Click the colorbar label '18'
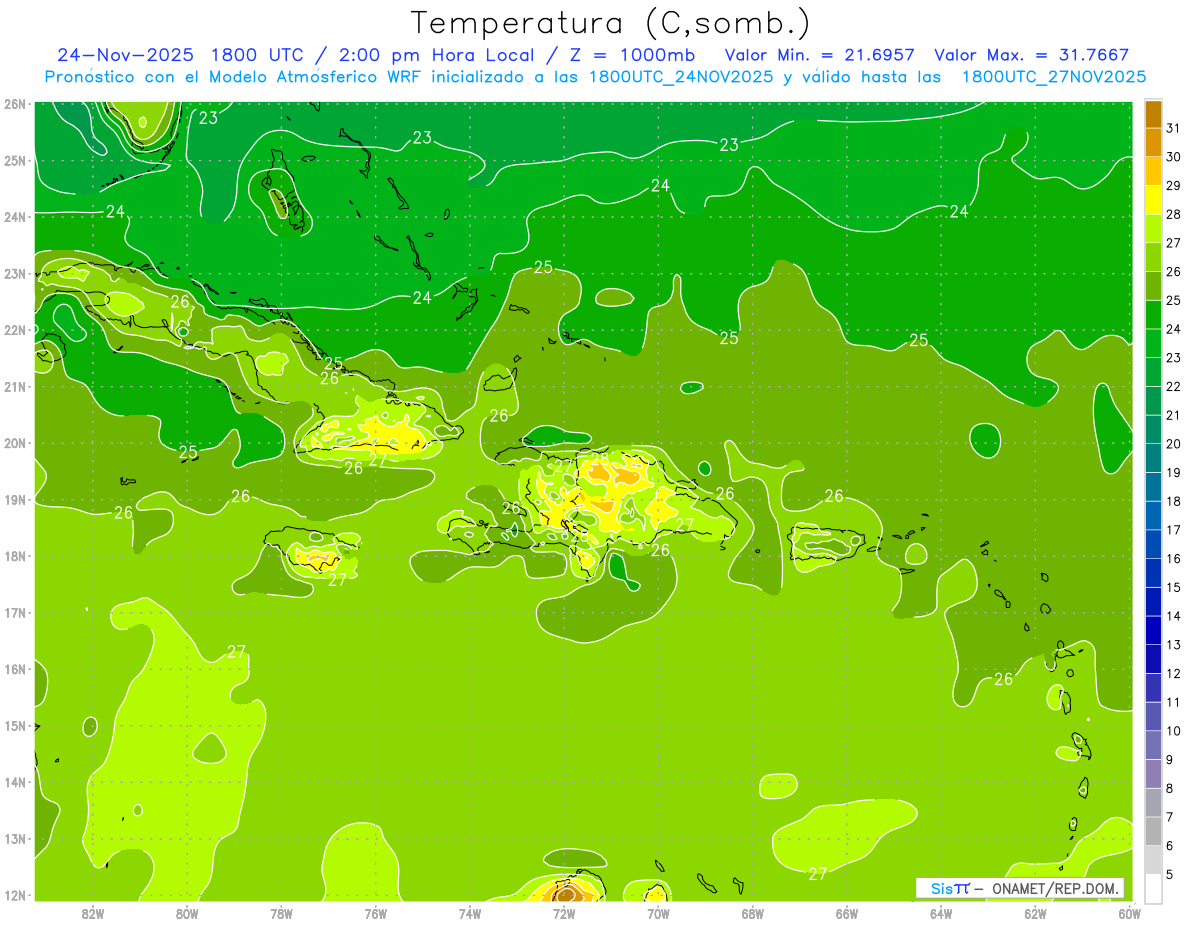The image size is (1200, 927). [x=1173, y=501]
